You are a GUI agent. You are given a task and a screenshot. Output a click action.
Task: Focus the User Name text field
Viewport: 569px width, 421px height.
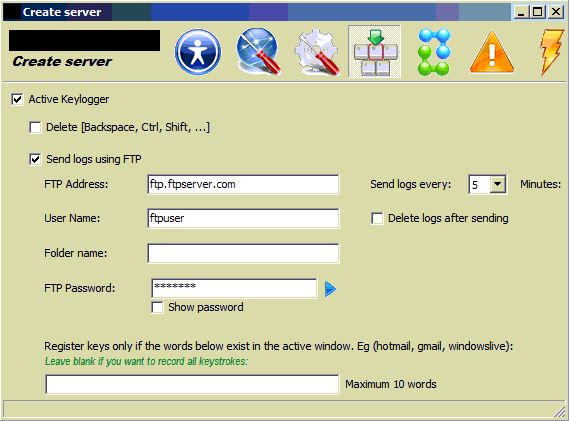[x=243, y=218]
